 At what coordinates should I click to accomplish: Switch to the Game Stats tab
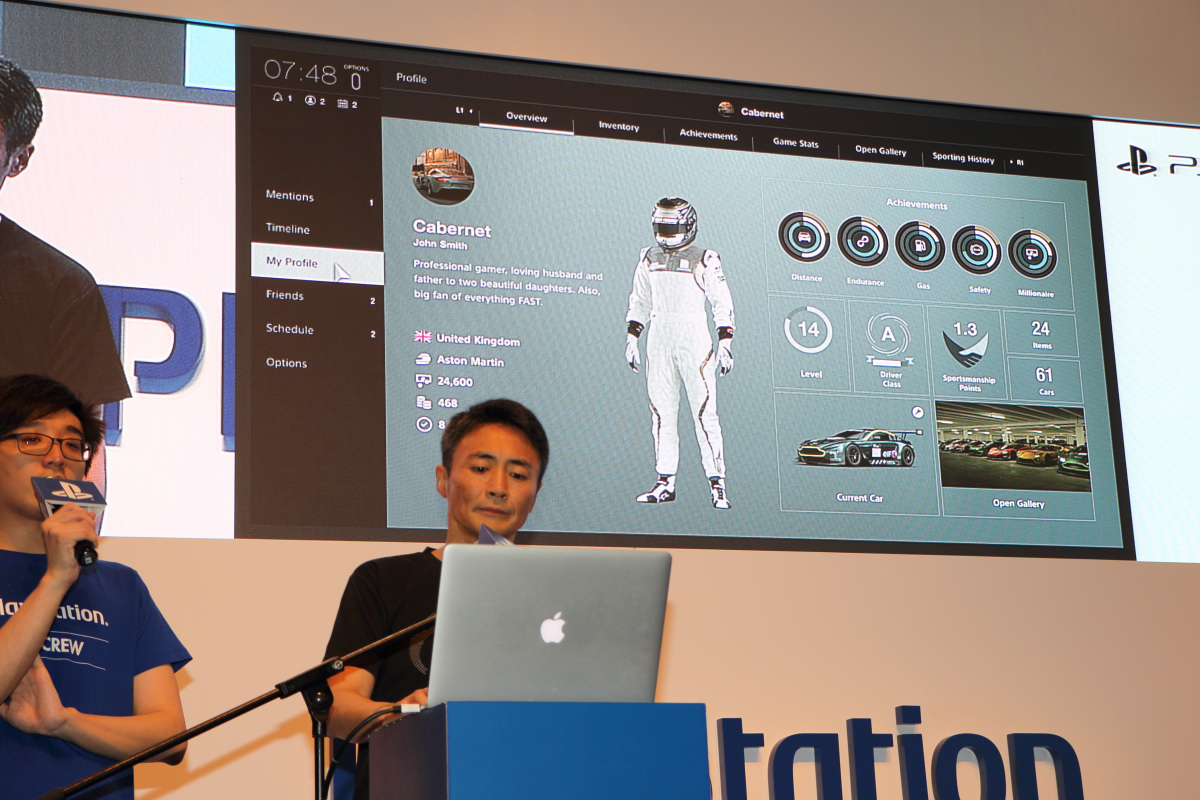click(795, 143)
